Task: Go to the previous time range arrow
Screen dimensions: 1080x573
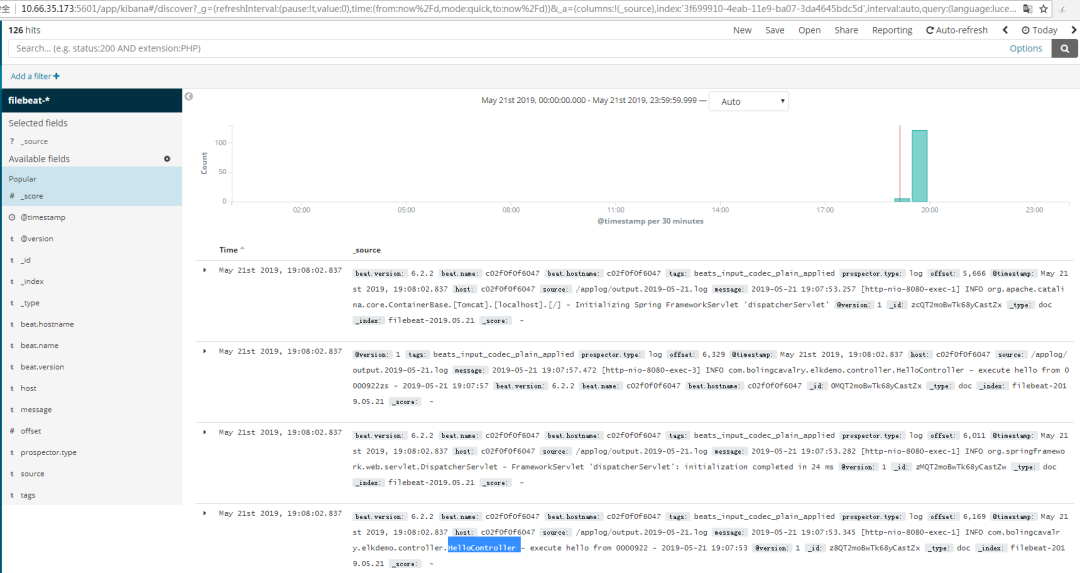Action: [1005, 30]
